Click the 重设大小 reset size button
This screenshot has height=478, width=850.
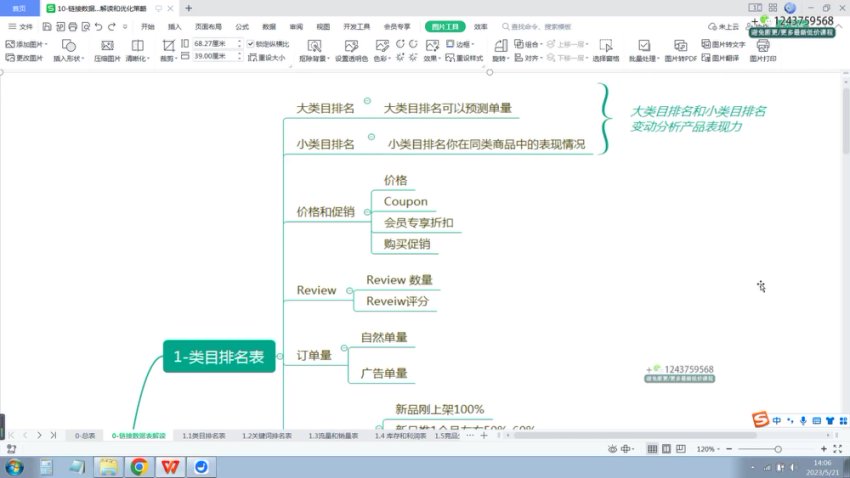[x=268, y=58]
